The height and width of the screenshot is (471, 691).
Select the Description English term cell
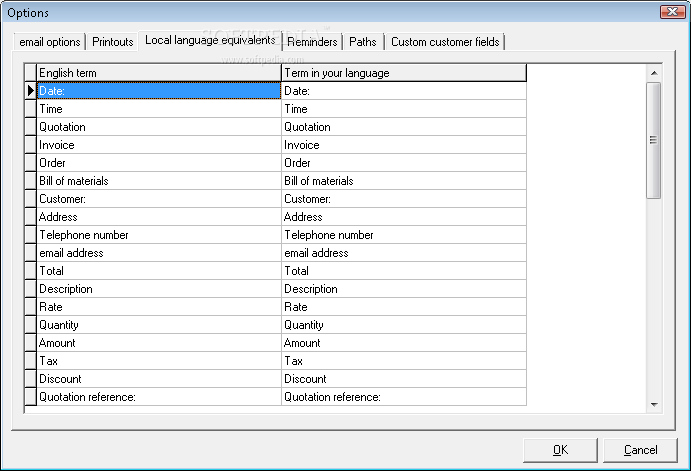tap(159, 289)
